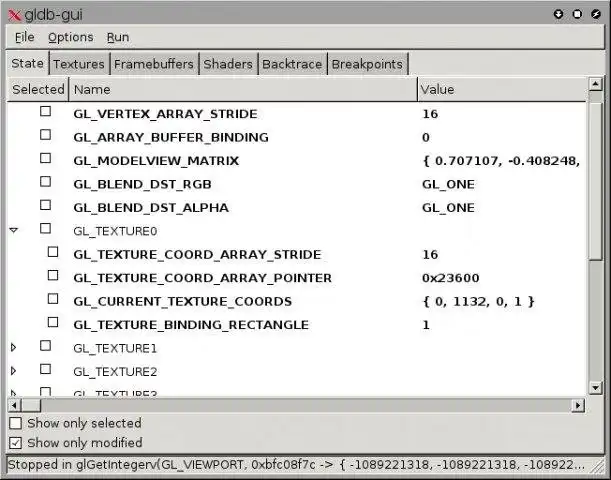The image size is (611, 480).
Task: Check the GL_TEXTURE1 checkbox
Action: [x=46, y=346]
